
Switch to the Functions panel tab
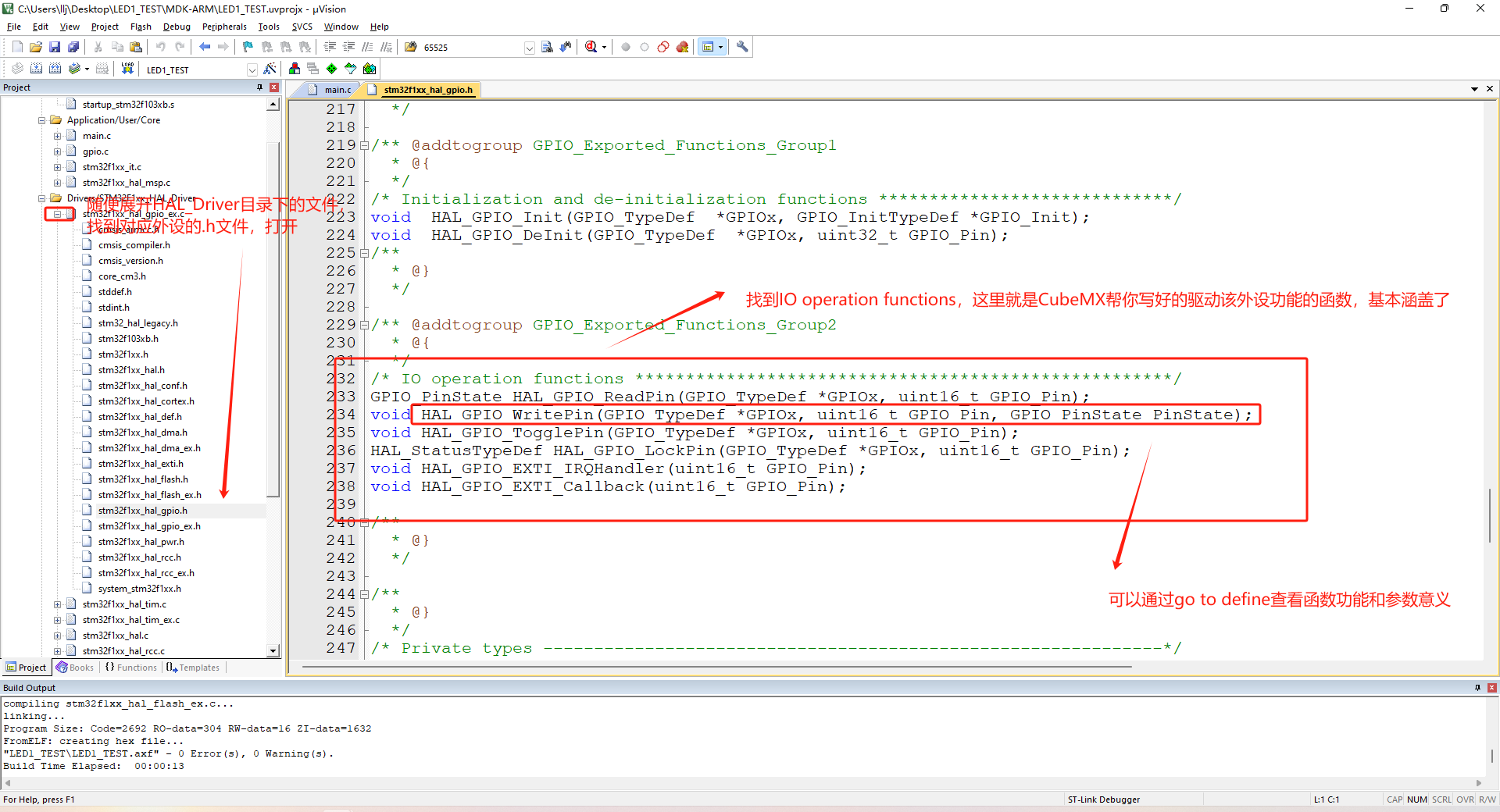pos(130,668)
